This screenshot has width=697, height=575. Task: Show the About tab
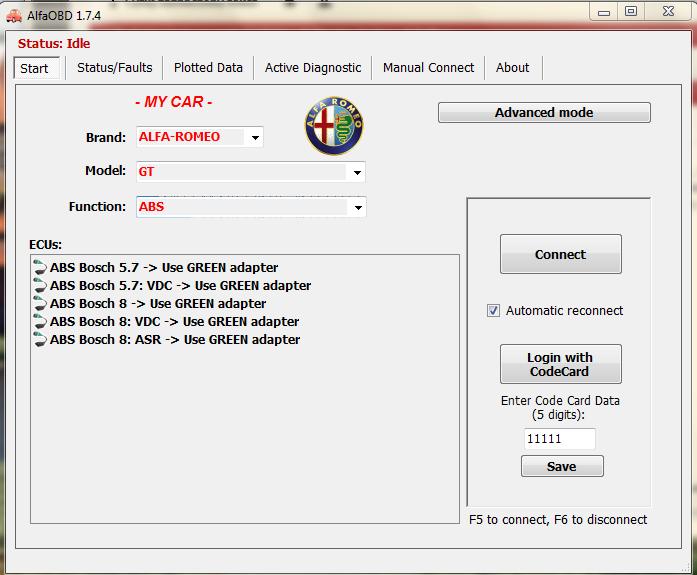(513, 68)
